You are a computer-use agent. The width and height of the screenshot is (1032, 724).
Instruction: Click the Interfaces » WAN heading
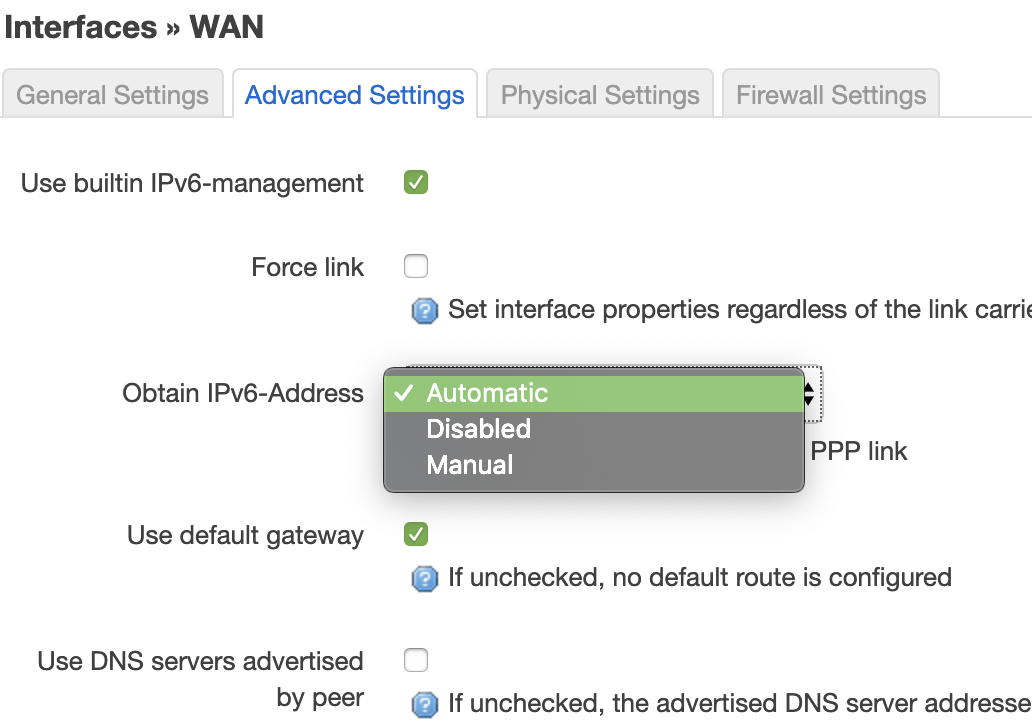click(x=134, y=27)
